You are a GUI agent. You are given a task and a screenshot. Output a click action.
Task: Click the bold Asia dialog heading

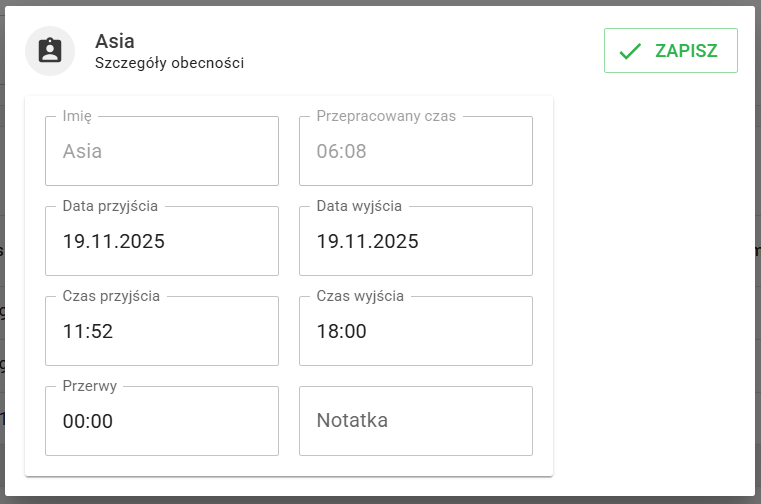click(x=115, y=41)
